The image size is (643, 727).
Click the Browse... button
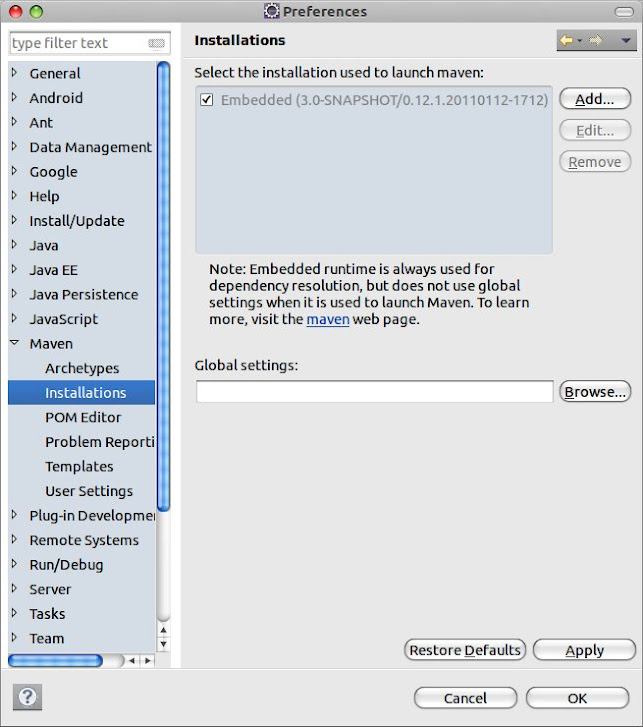point(595,392)
